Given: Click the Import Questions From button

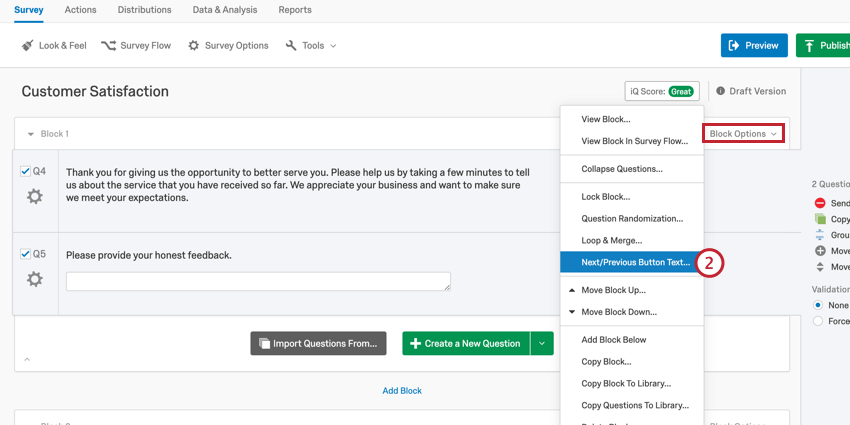Looking at the screenshot, I should pos(318,343).
